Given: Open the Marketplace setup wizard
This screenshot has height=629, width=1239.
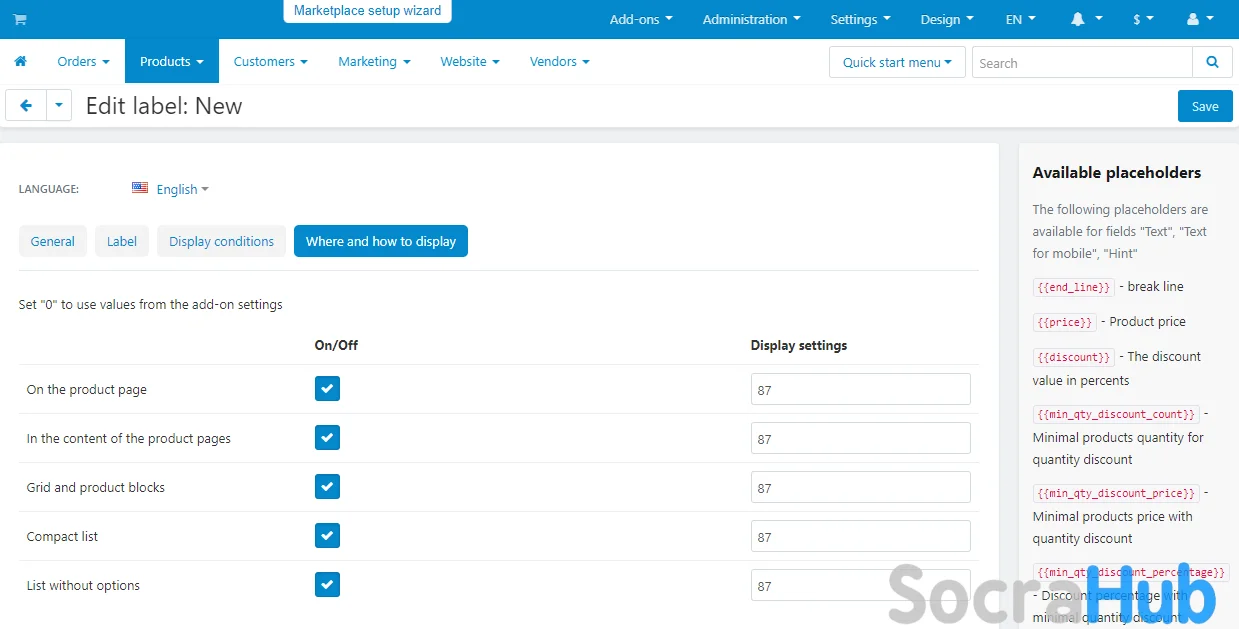Looking at the screenshot, I should (367, 11).
